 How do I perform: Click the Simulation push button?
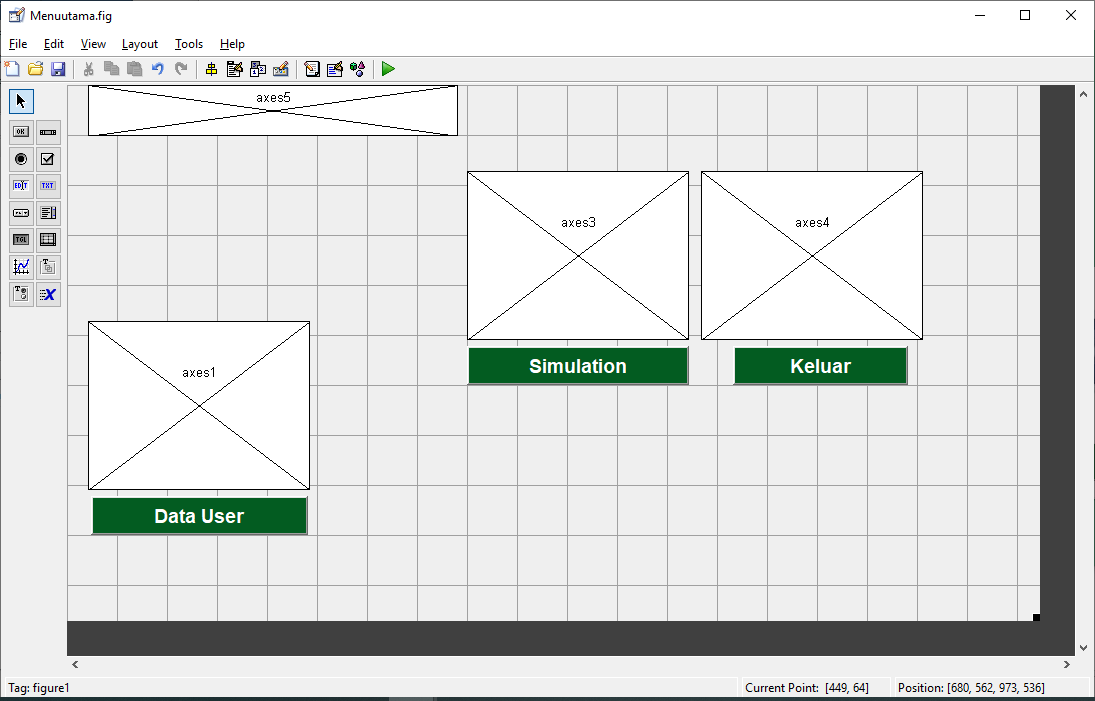coord(578,366)
